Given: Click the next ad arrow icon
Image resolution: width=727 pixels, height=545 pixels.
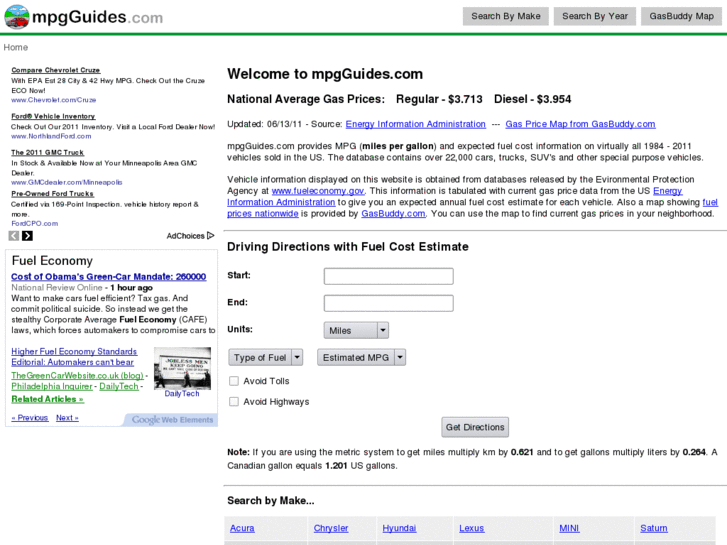Looking at the screenshot, I should tap(27, 236).
